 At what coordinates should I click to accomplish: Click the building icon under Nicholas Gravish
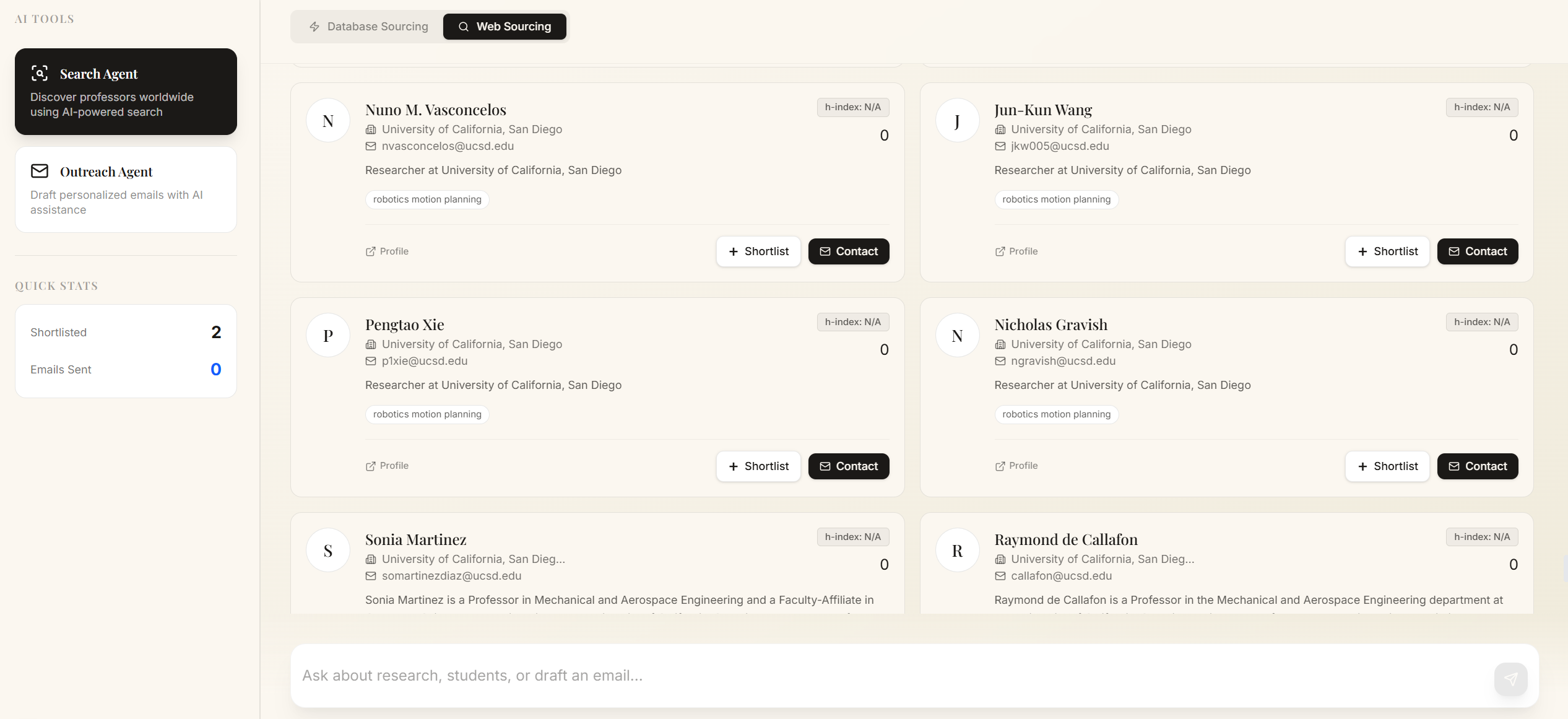(1000, 344)
